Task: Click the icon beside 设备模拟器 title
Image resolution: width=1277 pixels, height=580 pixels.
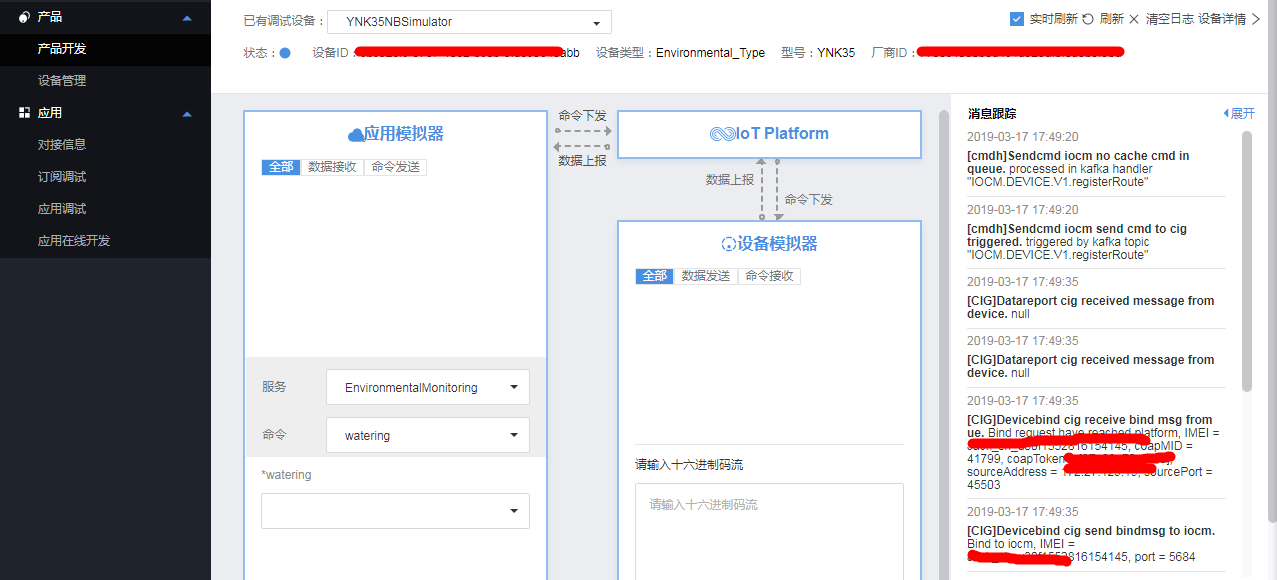Action: 729,243
